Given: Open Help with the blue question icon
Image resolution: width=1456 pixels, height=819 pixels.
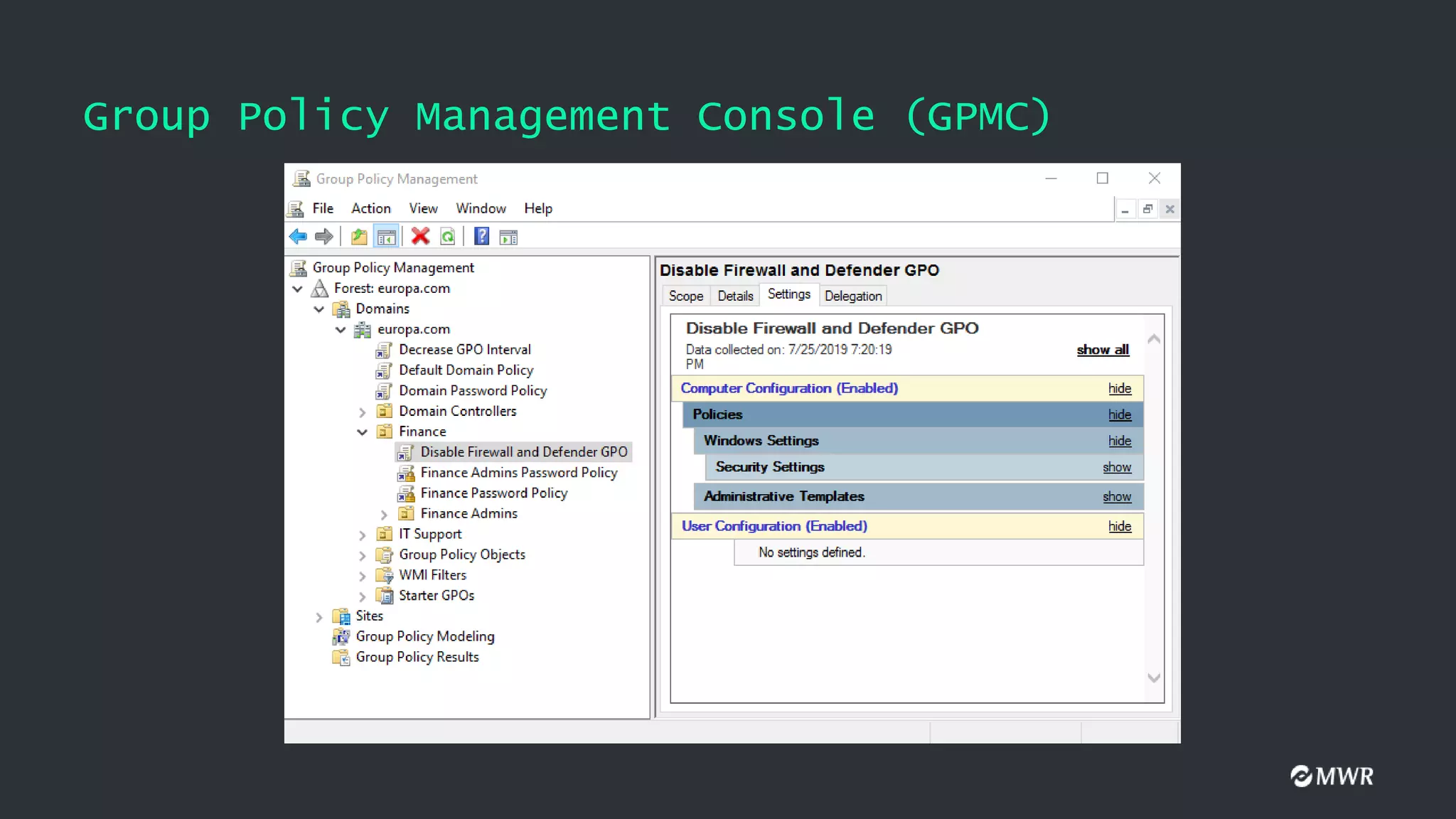Looking at the screenshot, I should pyautogui.click(x=481, y=236).
